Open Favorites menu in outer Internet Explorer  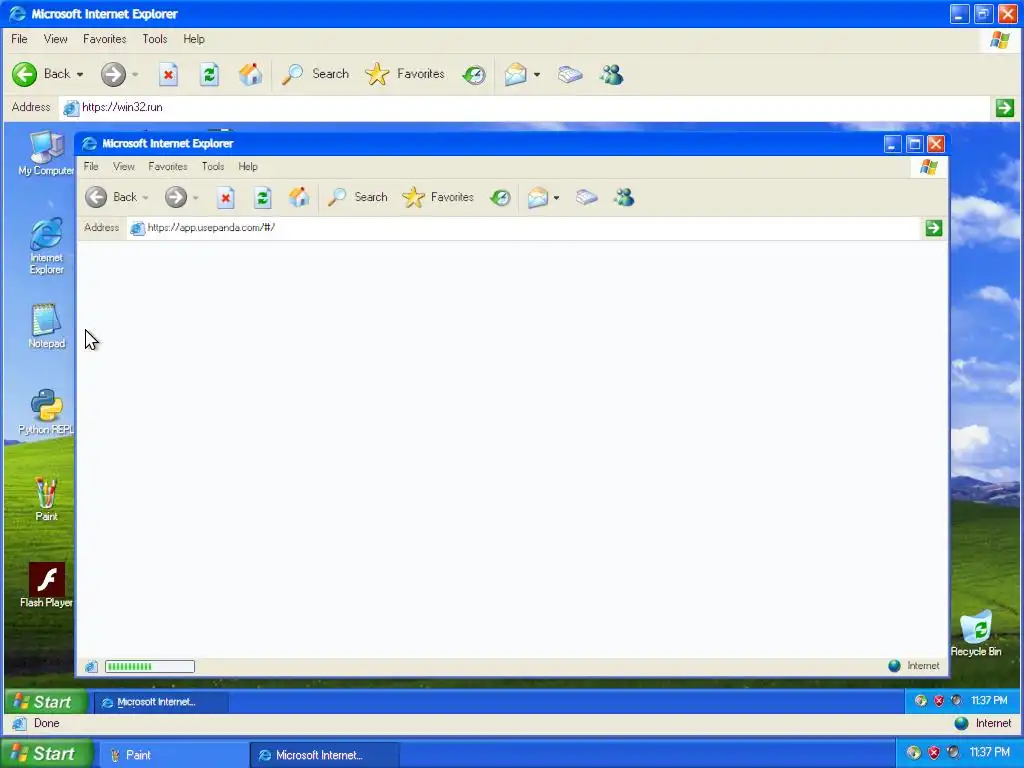104,39
